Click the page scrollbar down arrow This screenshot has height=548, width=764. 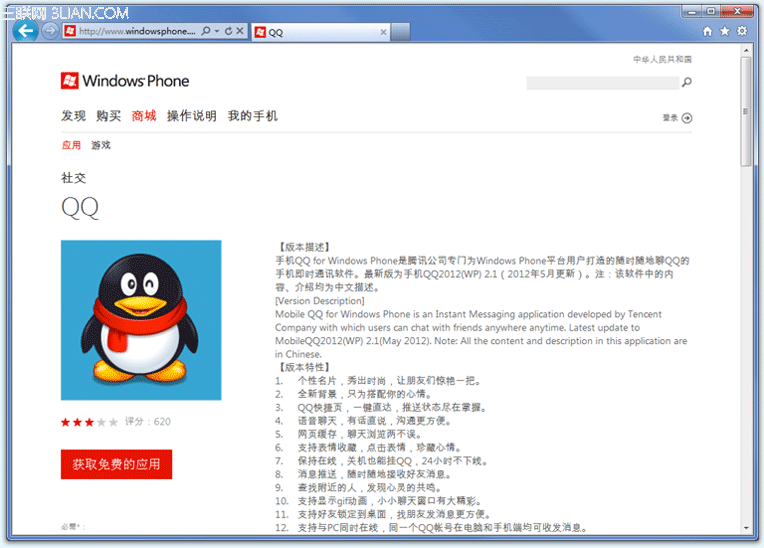coord(746,528)
